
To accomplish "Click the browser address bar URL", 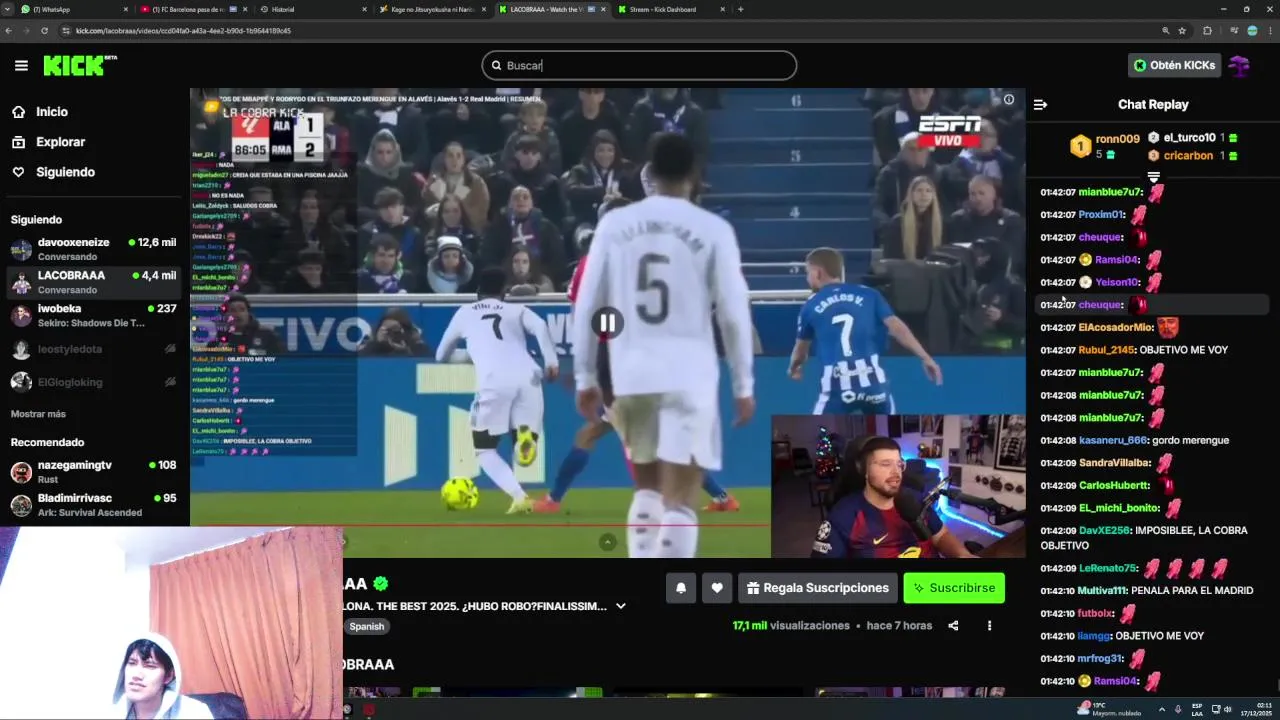I will pyautogui.click(x=183, y=31).
